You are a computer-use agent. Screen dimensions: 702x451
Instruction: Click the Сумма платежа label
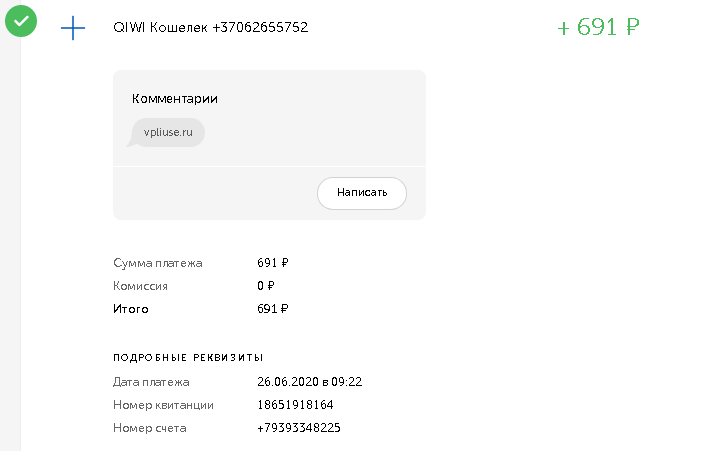(x=158, y=263)
